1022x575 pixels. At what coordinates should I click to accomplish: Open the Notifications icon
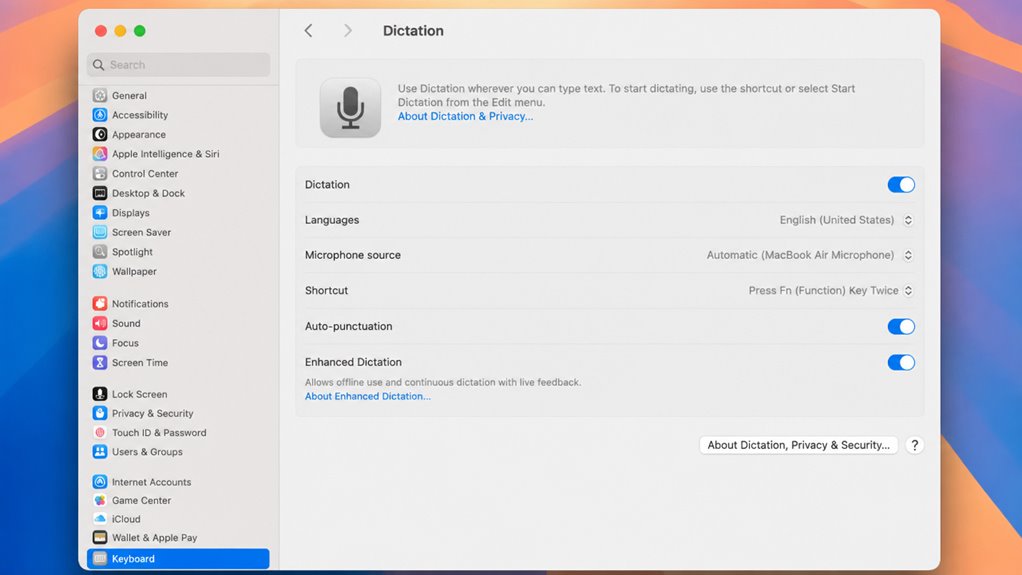tap(100, 303)
